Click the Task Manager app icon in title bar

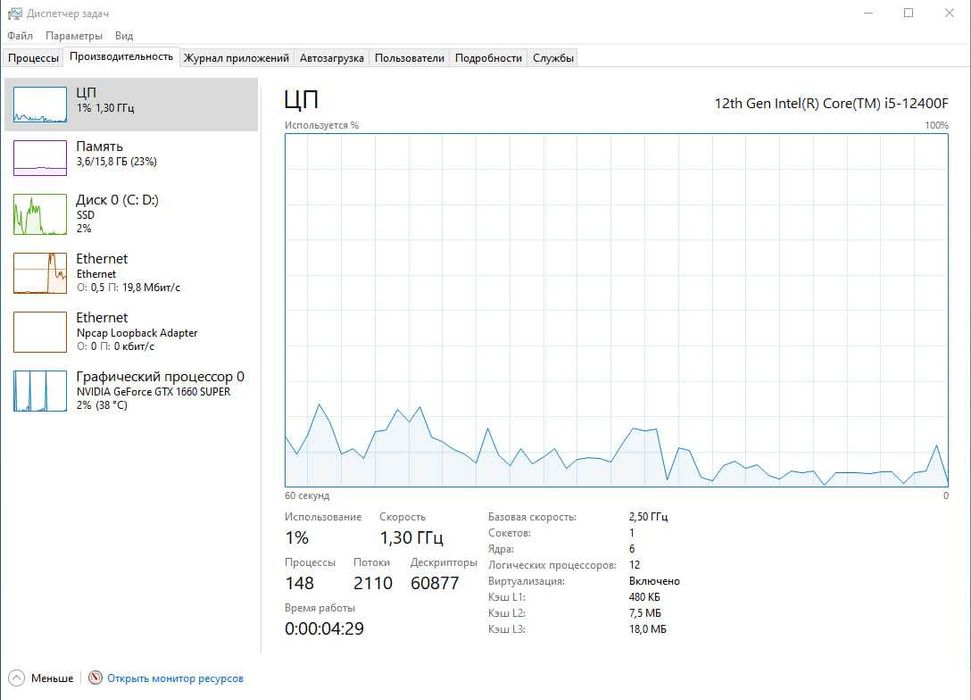pyautogui.click(x=13, y=13)
